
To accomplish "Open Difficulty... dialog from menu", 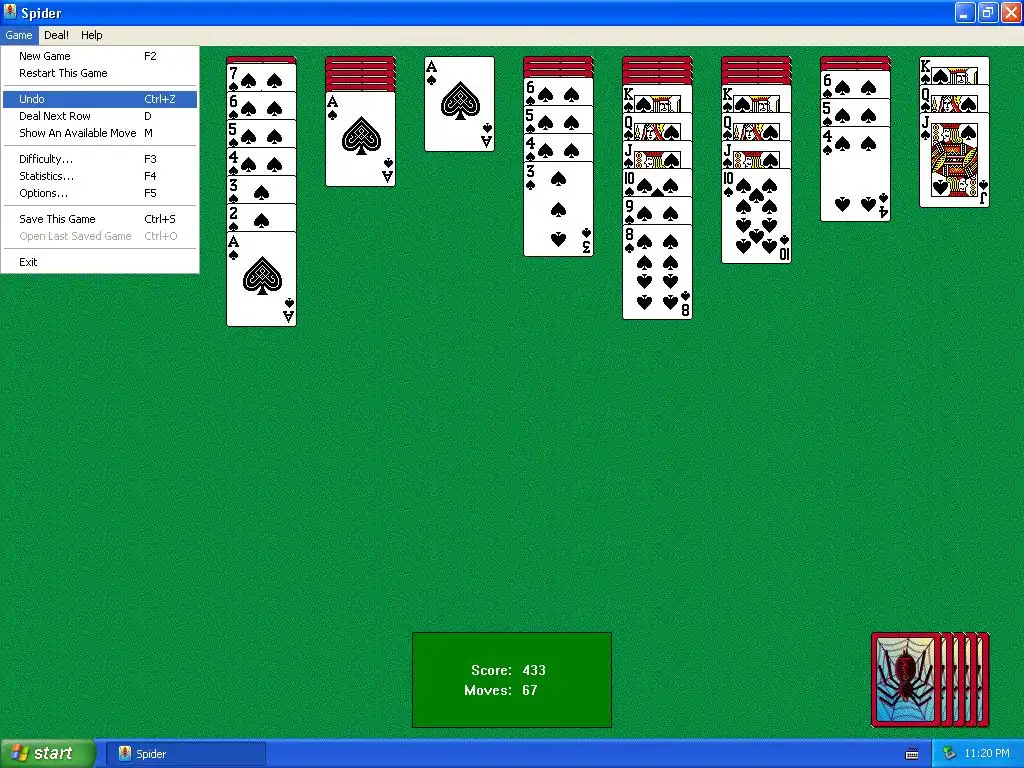I will 99,159.
